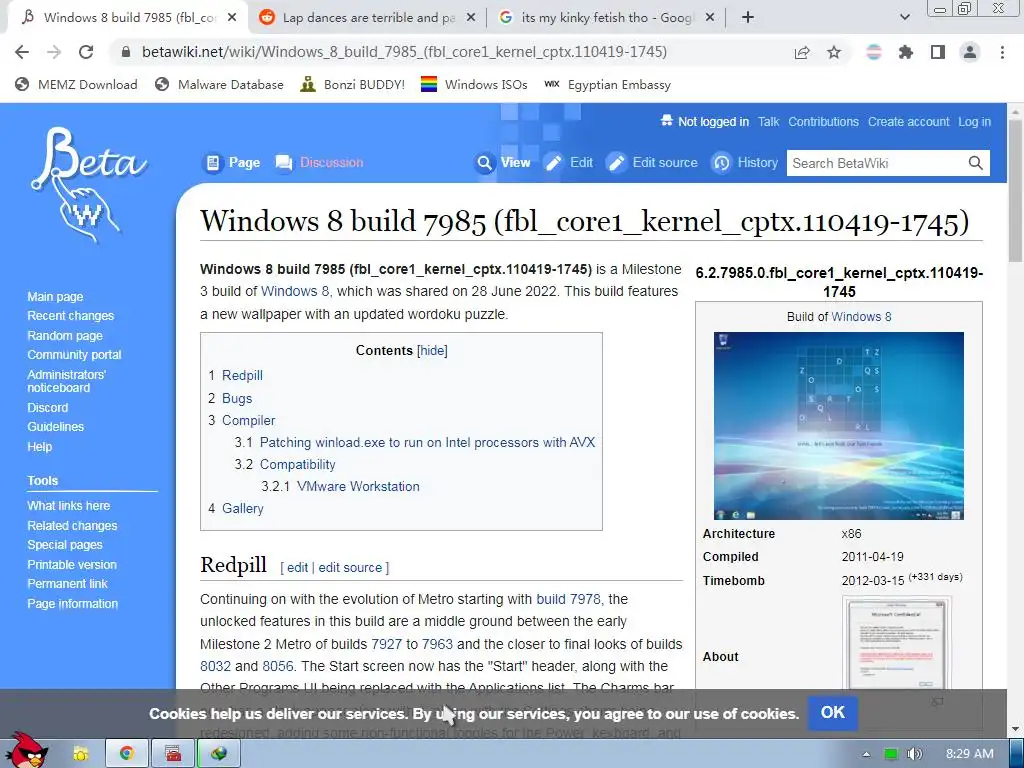Screen dimensions: 1024x768
Task: Click the Redpill section edit source link
Action: coord(350,568)
